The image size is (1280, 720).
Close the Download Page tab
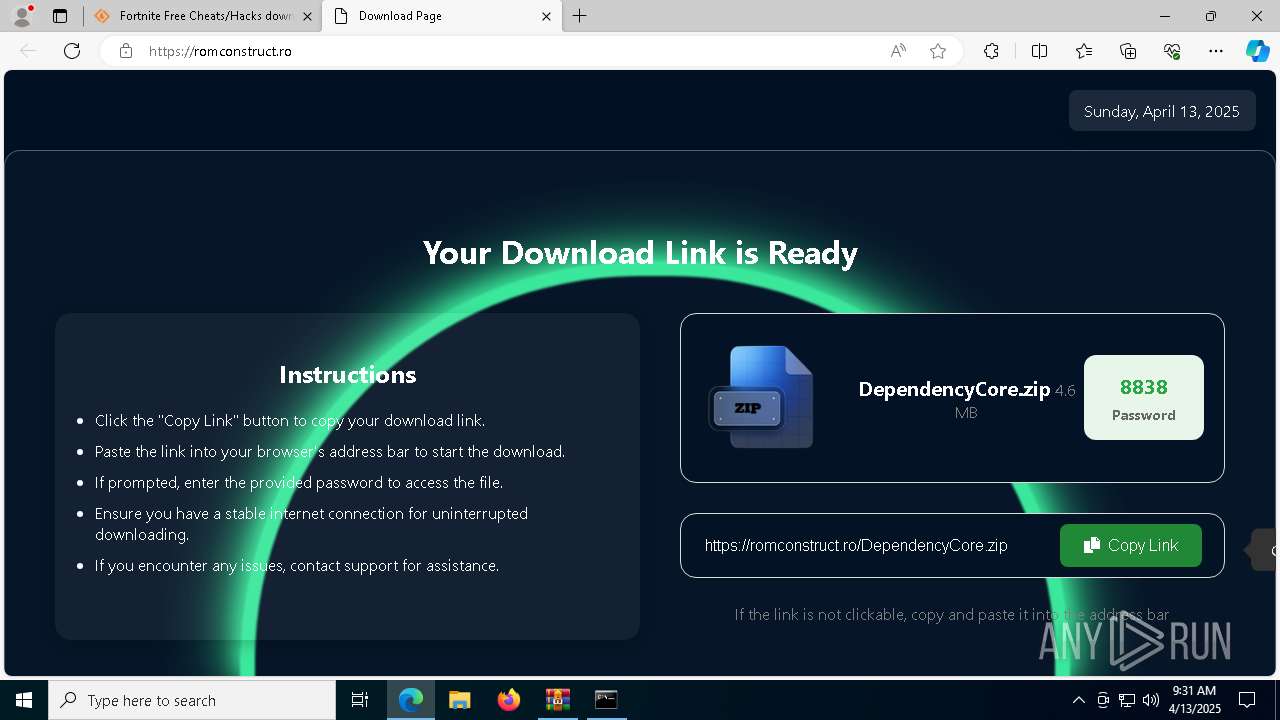[546, 16]
